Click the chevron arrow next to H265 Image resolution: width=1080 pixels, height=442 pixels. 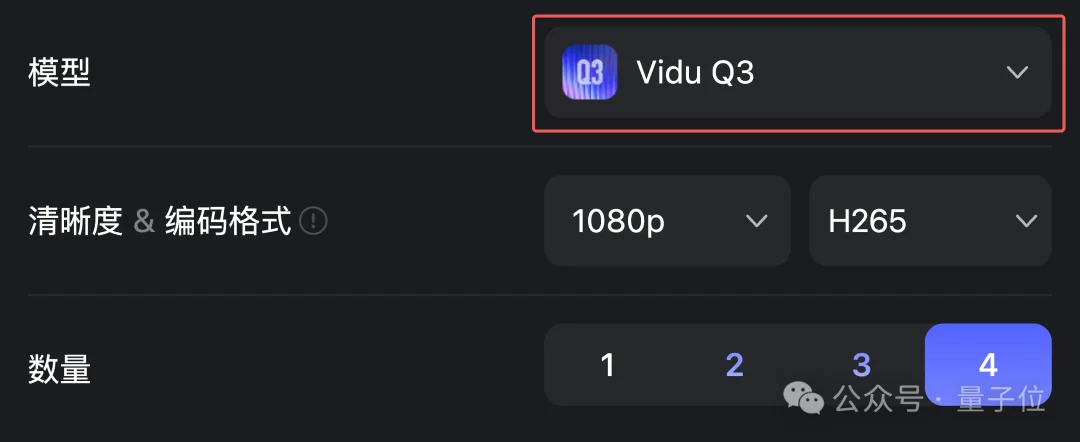[x=1024, y=221]
